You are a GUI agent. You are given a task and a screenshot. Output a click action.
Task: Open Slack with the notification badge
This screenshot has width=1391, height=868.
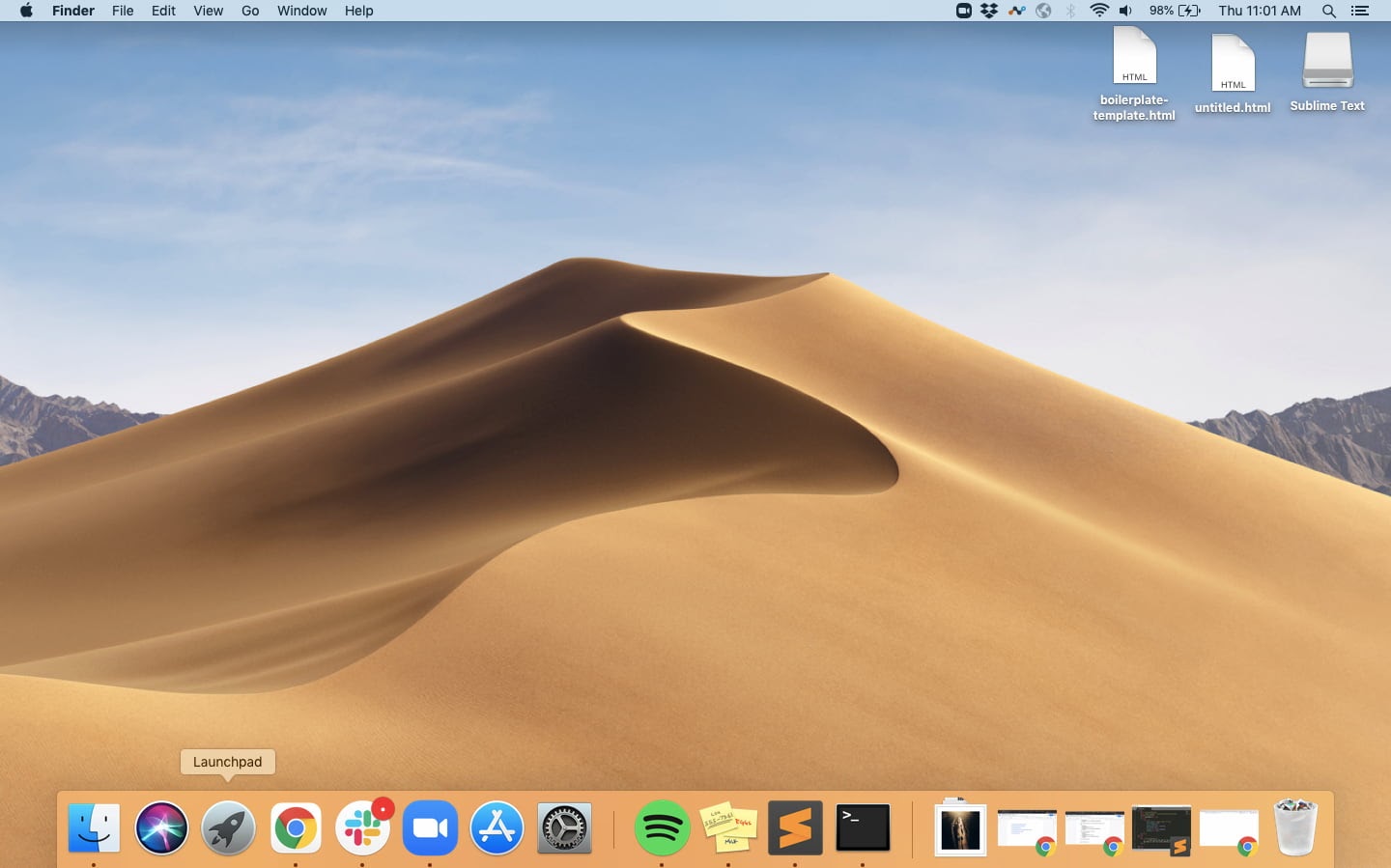click(x=362, y=827)
